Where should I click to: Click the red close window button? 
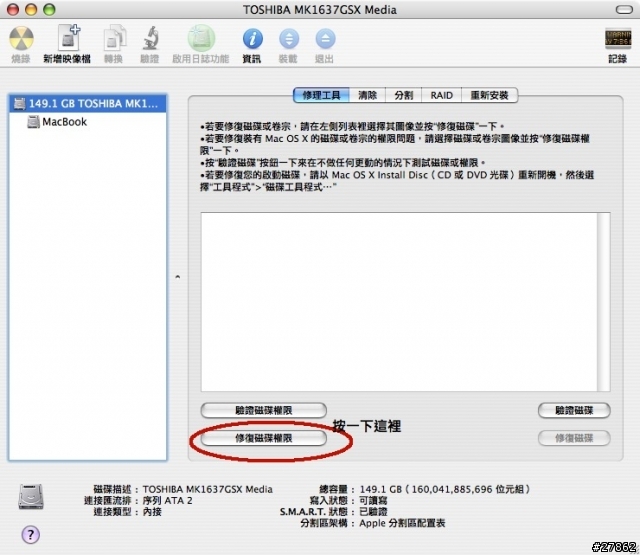click(13, 9)
